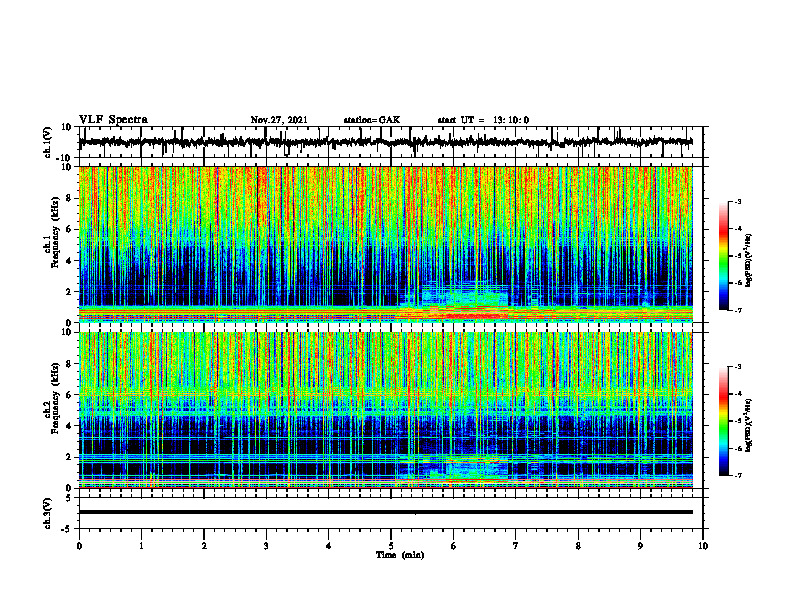Click the ch.1 colorbar log(PSD) label

coord(749,260)
